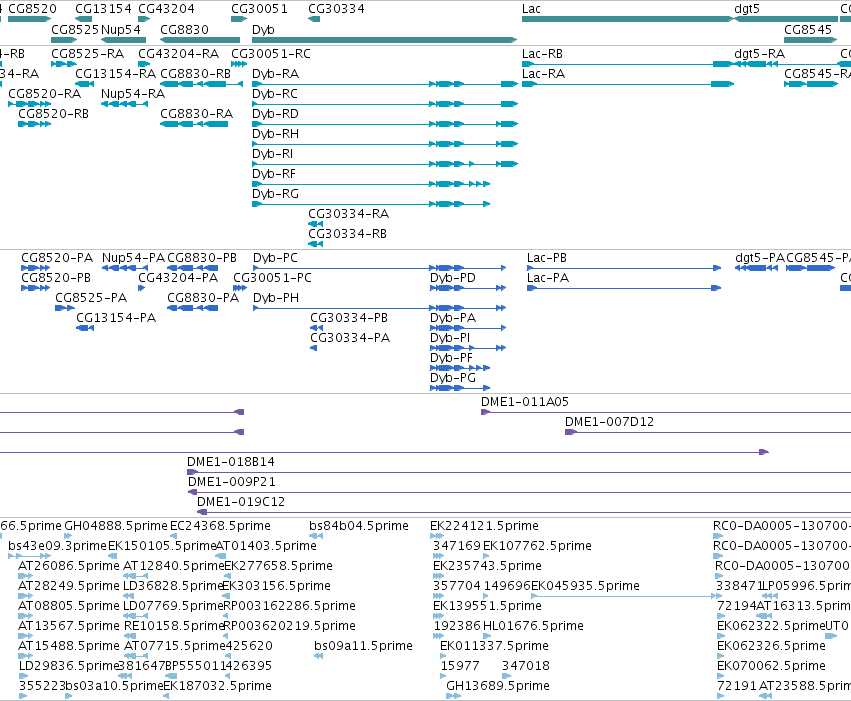Viewport: 851px width, 701px height.
Task: Open the Dyb-PG protein label
Action: [453, 378]
